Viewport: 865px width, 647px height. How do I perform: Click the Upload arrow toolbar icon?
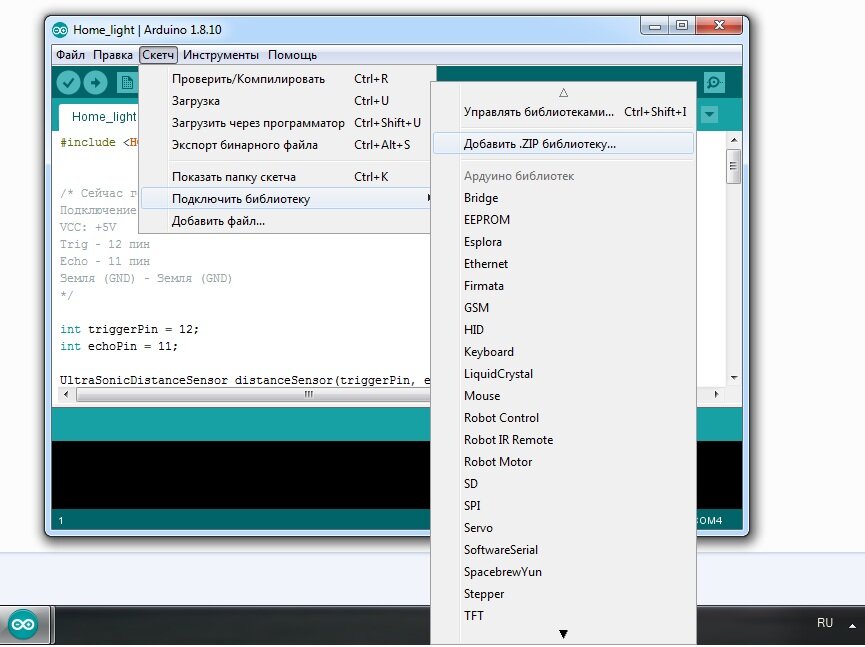pos(95,83)
